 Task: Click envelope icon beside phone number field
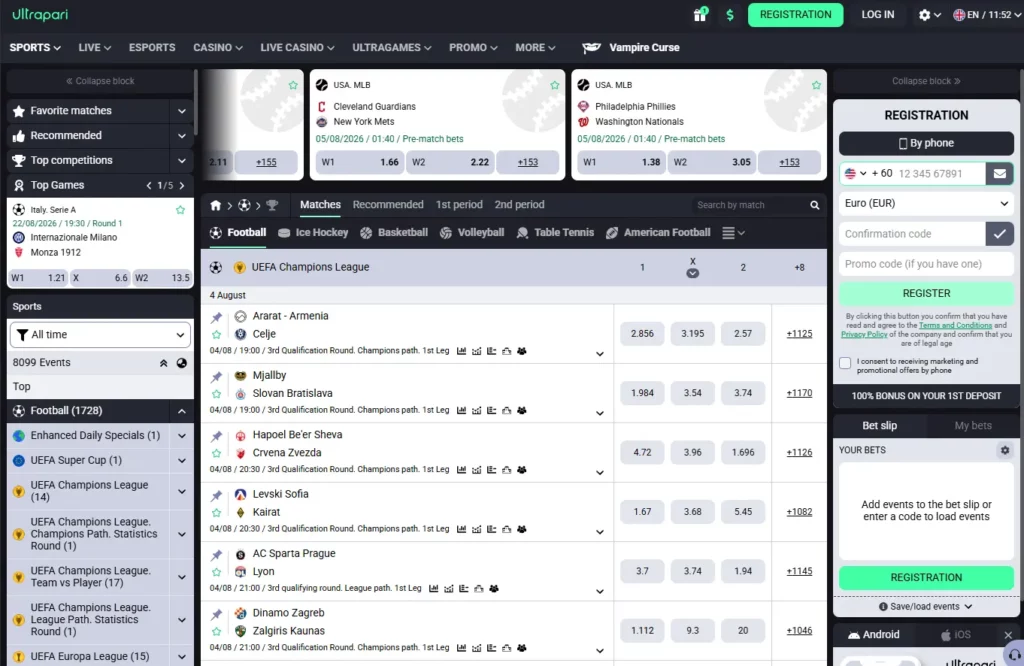coord(999,174)
